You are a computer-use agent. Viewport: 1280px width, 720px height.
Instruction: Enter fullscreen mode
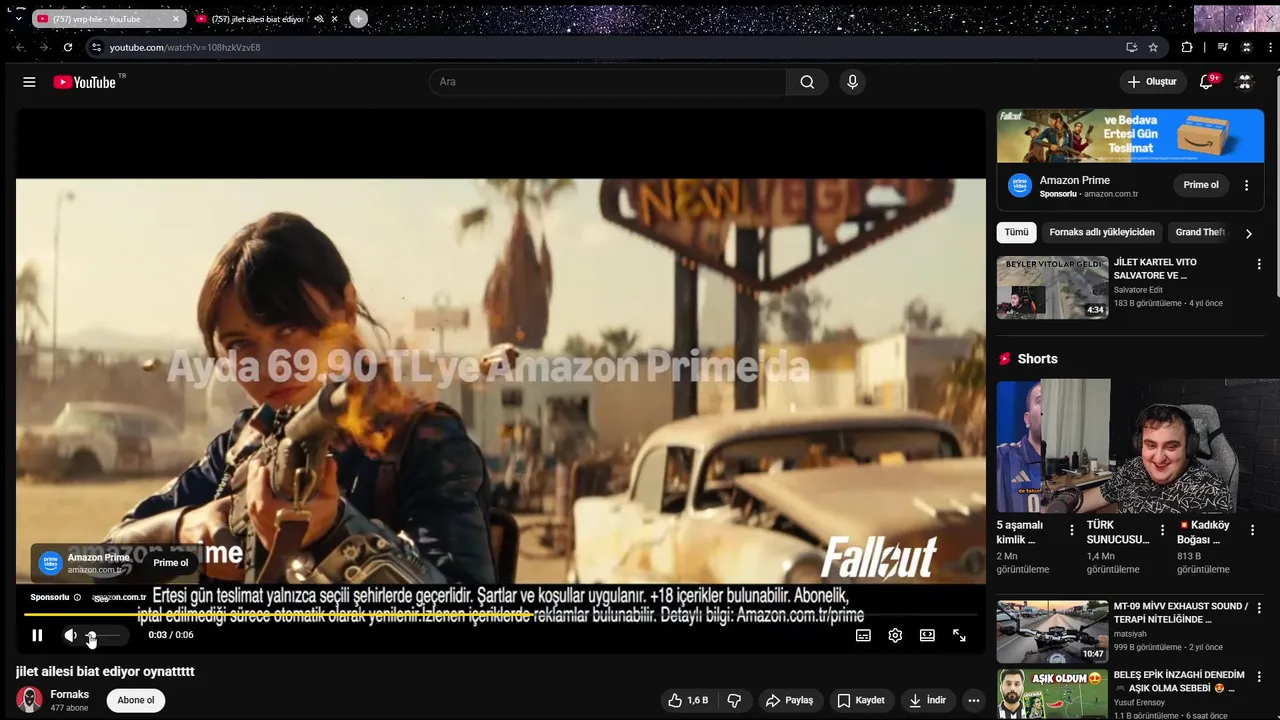[959, 635]
